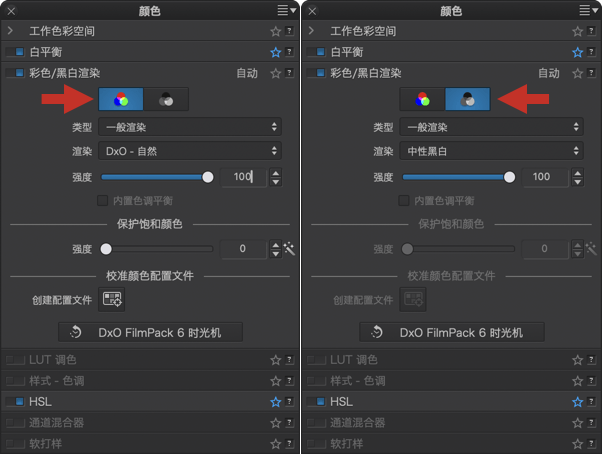Click the intensity value field showing 100 on left
Screen dimensions: 602x454
click(243, 177)
